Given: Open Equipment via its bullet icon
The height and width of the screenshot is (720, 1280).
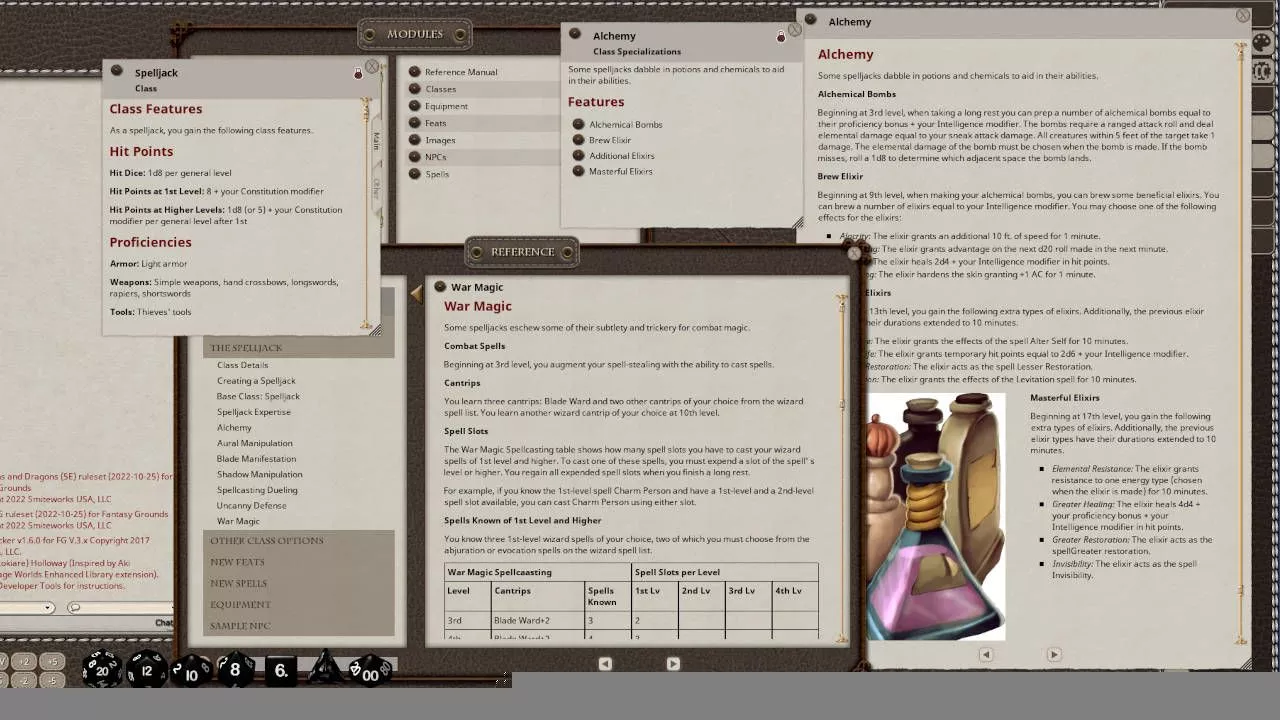Looking at the screenshot, I should [415, 106].
